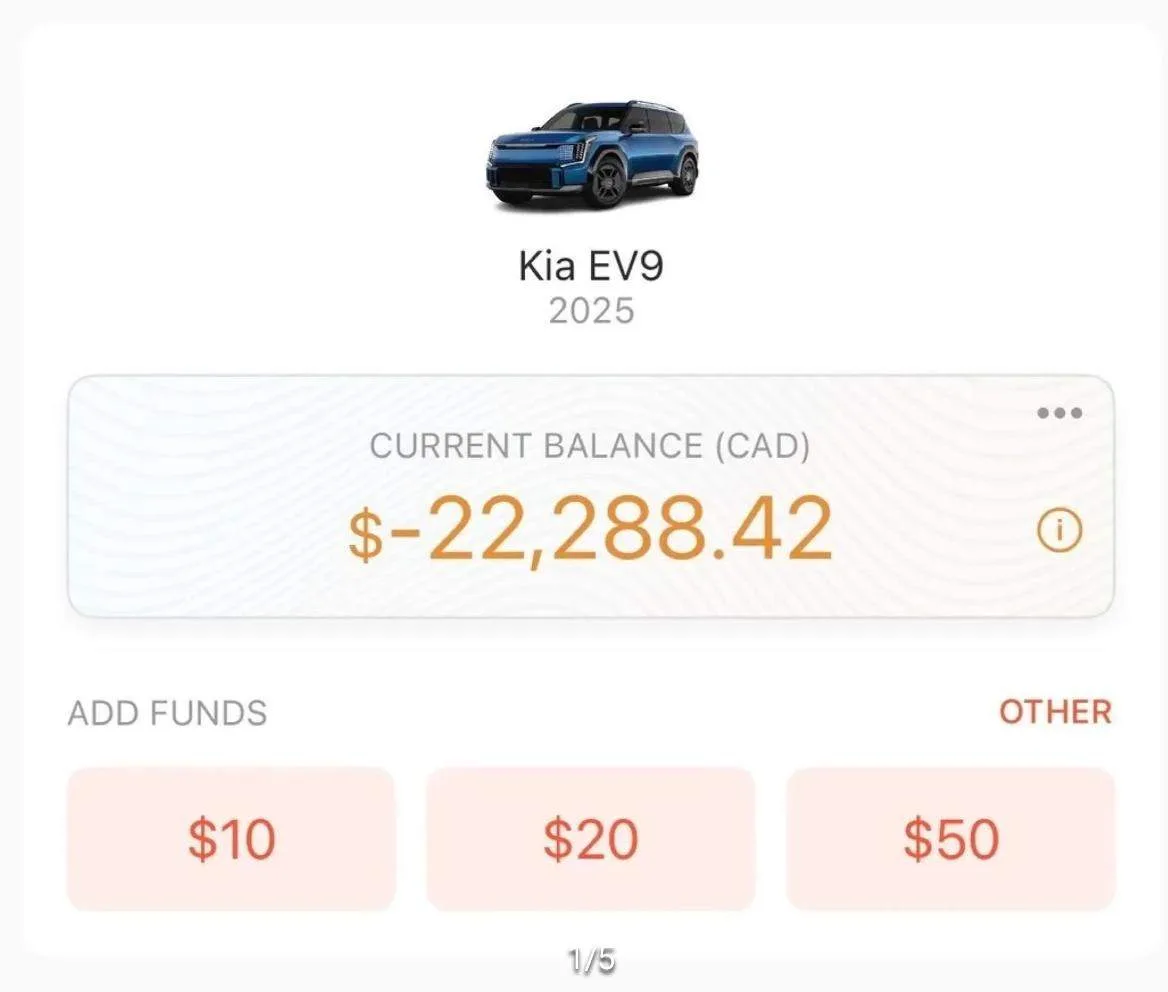Choose OTHER to enter a custom amount
The width and height of the screenshot is (1168, 992).
coord(1056,712)
